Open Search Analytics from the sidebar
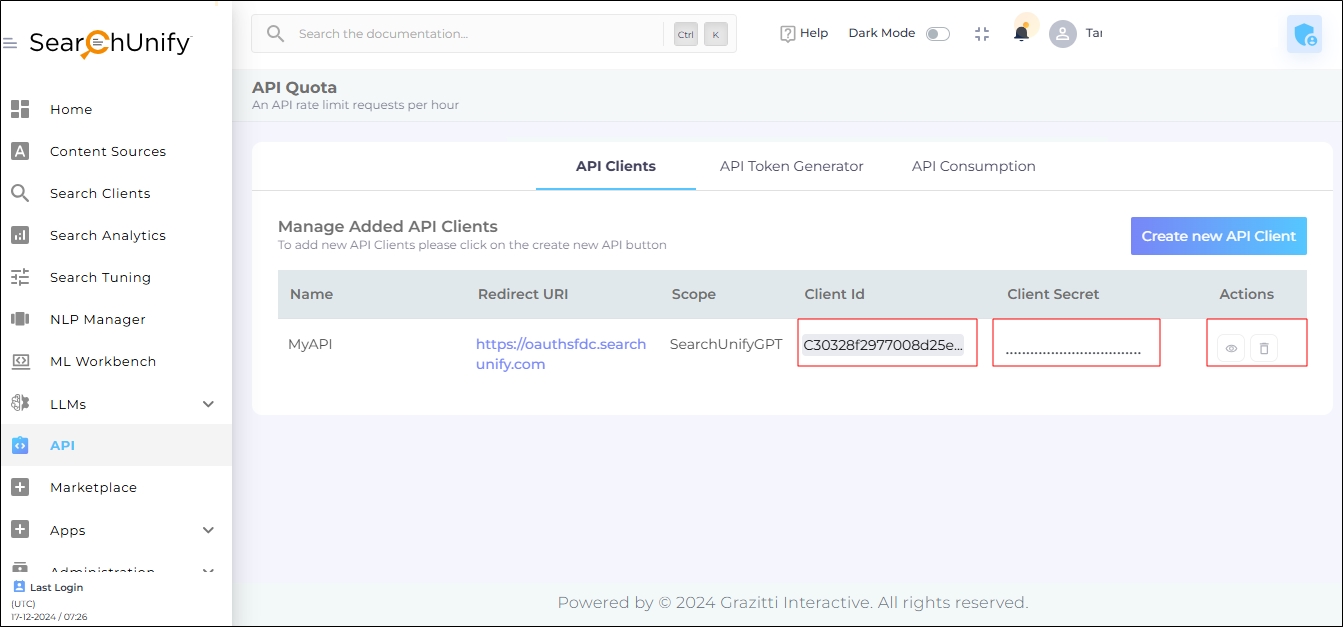Image resolution: width=1343 pixels, height=627 pixels. tap(107, 235)
